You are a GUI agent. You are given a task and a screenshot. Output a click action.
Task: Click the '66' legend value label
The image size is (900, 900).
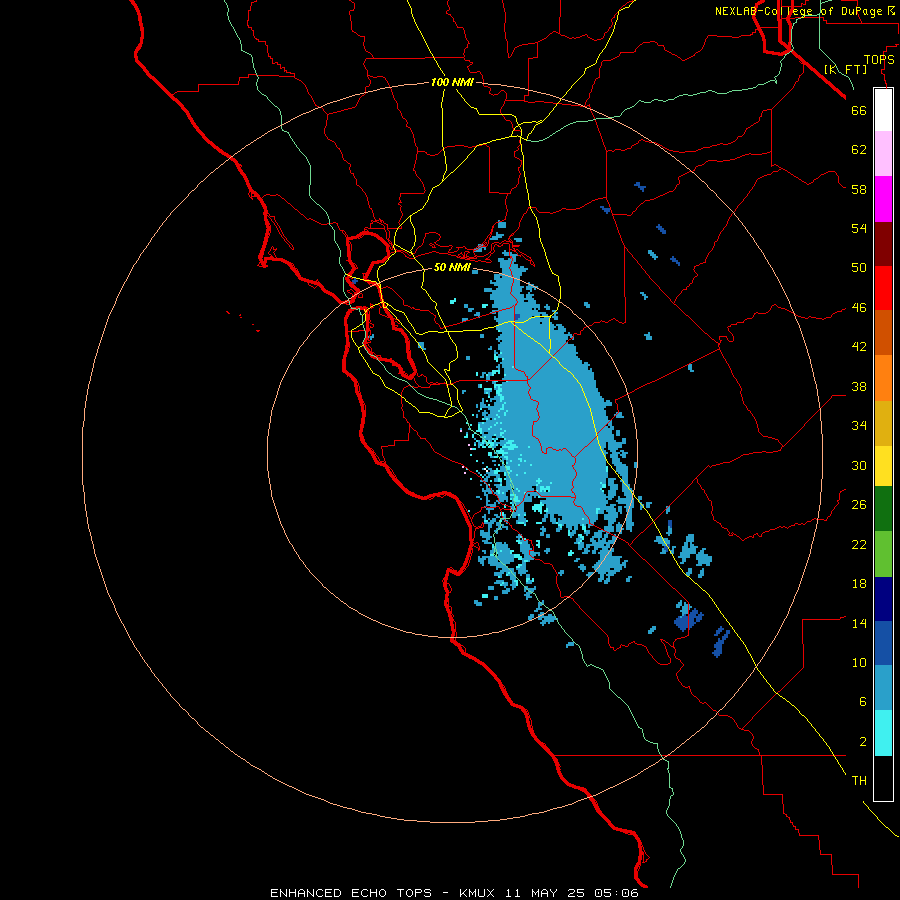[x=859, y=110]
